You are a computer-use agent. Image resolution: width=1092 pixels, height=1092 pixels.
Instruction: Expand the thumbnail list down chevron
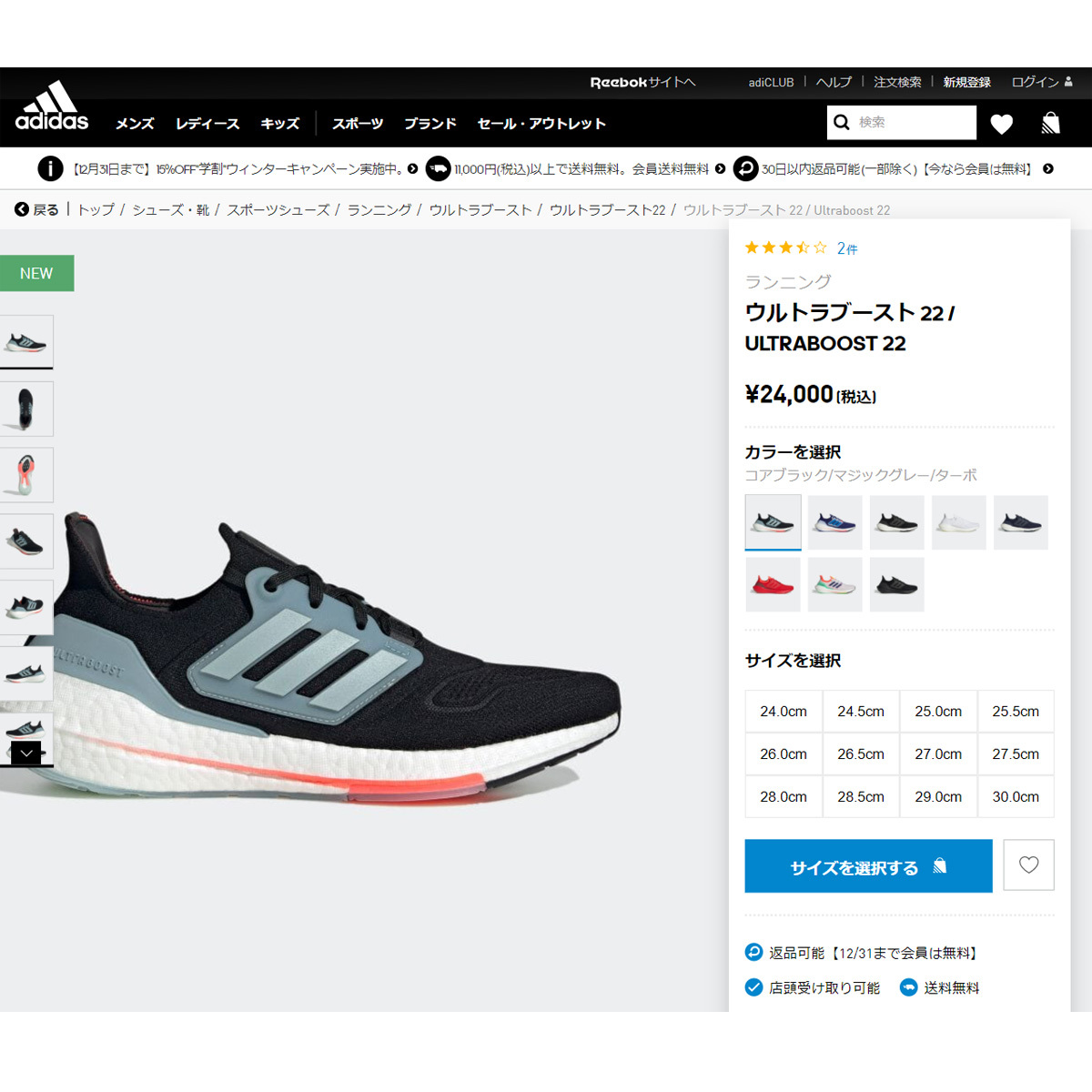coord(26,753)
